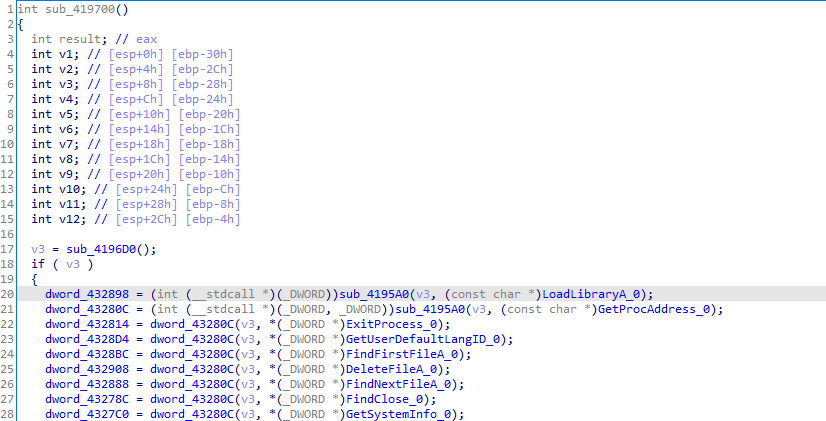
Task: Click sub_4195A0 call on line 21
Action: tap(430, 309)
